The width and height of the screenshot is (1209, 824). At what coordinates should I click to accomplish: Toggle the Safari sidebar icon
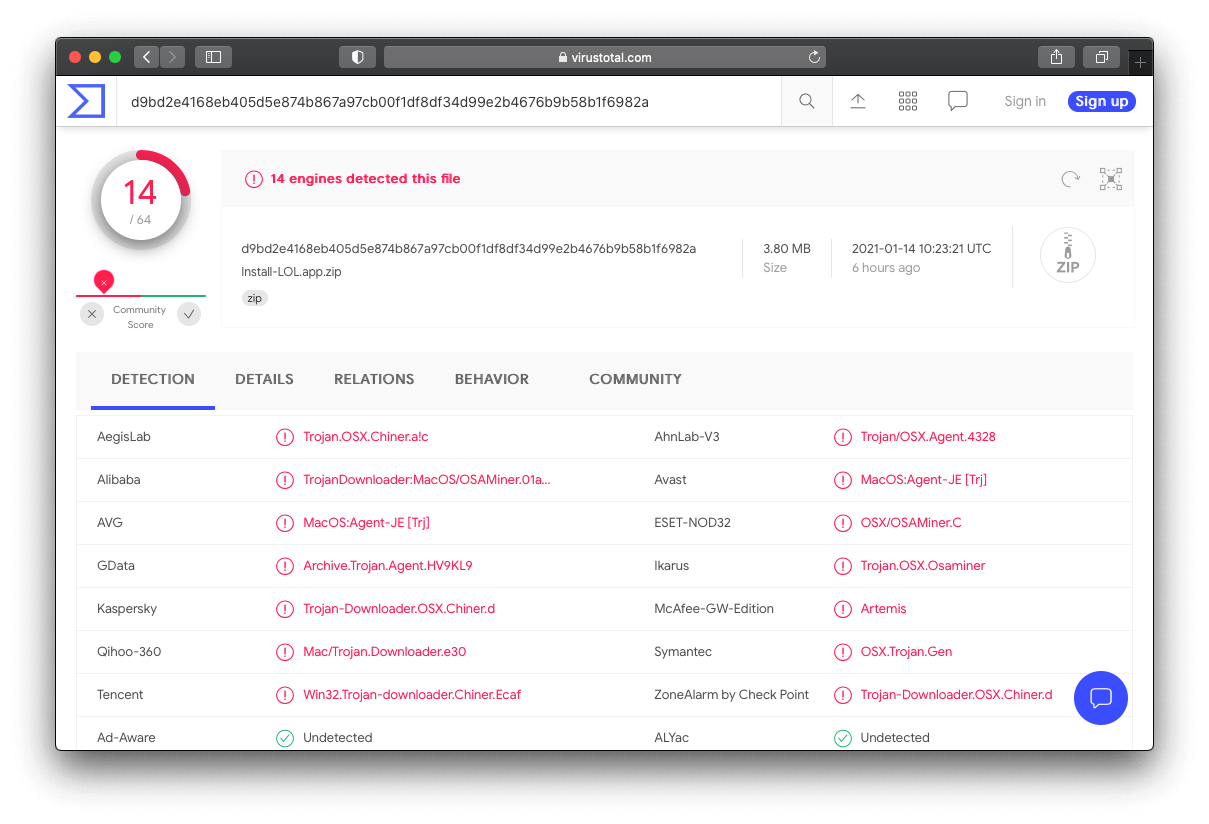pyautogui.click(x=213, y=57)
